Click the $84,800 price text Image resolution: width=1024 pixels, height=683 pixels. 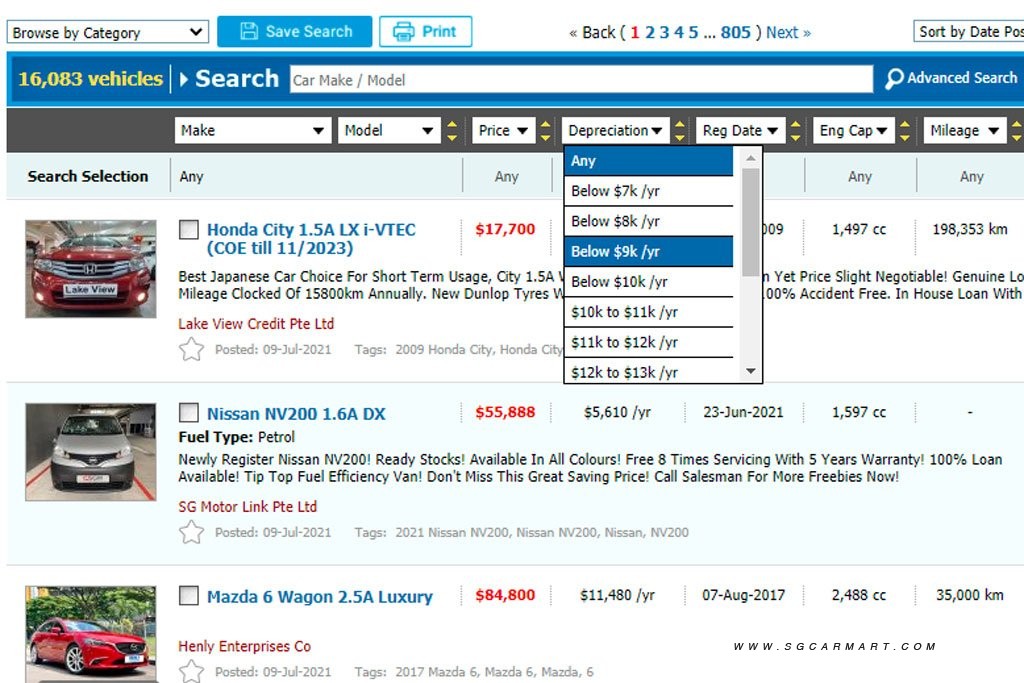click(x=505, y=595)
